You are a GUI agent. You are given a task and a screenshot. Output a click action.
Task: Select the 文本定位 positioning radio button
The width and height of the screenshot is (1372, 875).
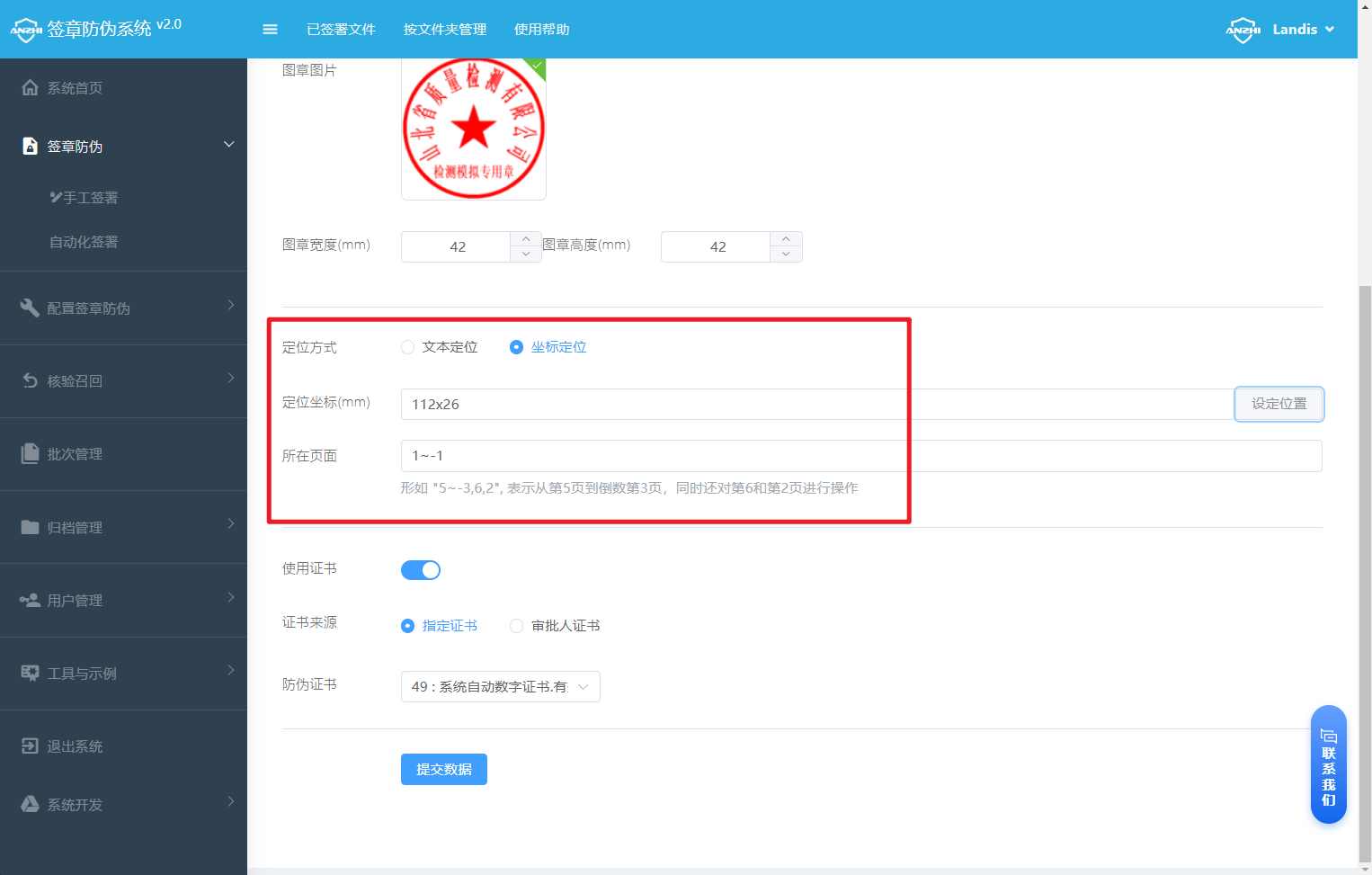tap(407, 346)
